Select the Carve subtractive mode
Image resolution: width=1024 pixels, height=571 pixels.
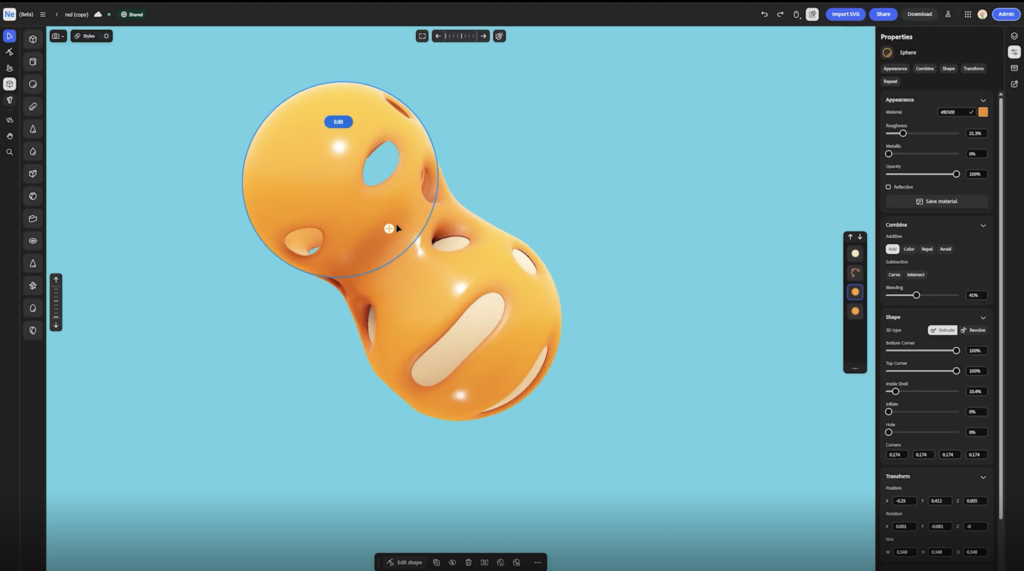click(x=894, y=275)
